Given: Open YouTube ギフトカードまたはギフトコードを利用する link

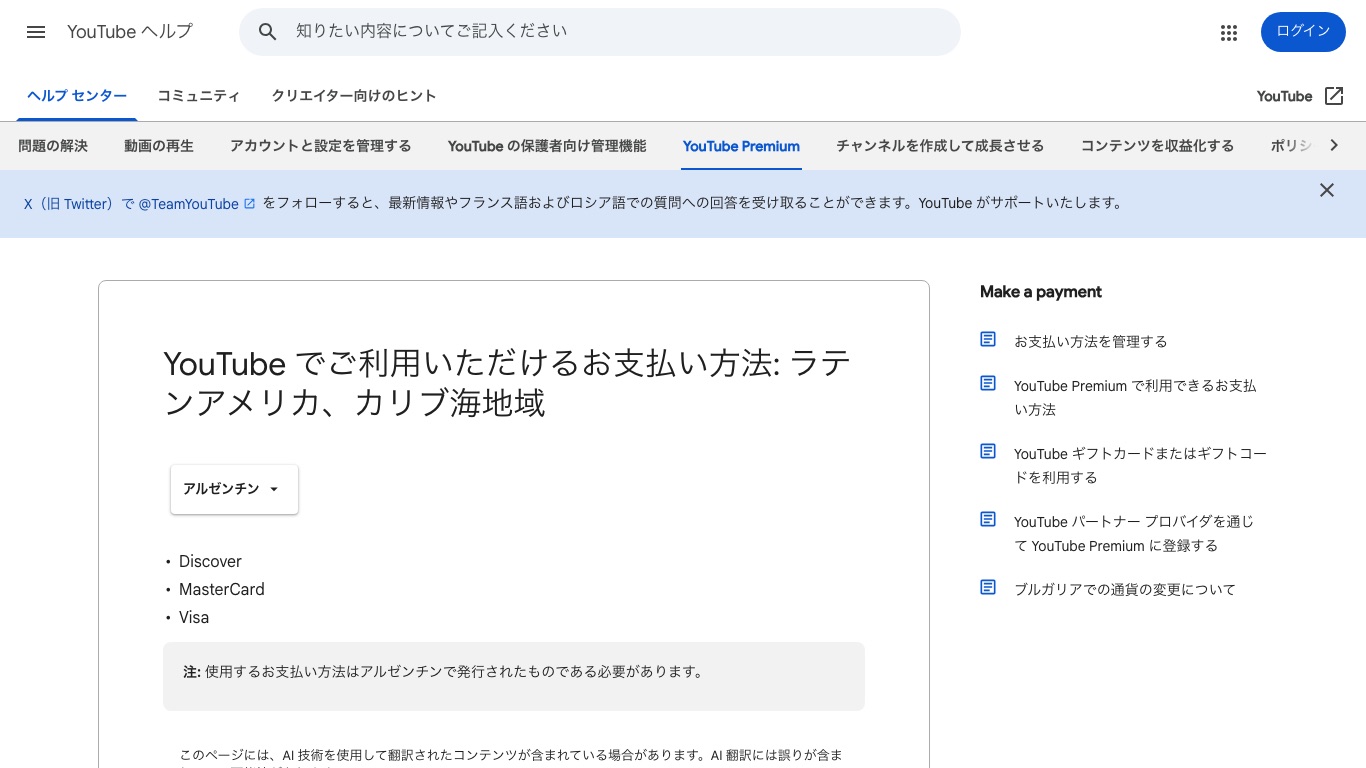Looking at the screenshot, I should [1140, 465].
